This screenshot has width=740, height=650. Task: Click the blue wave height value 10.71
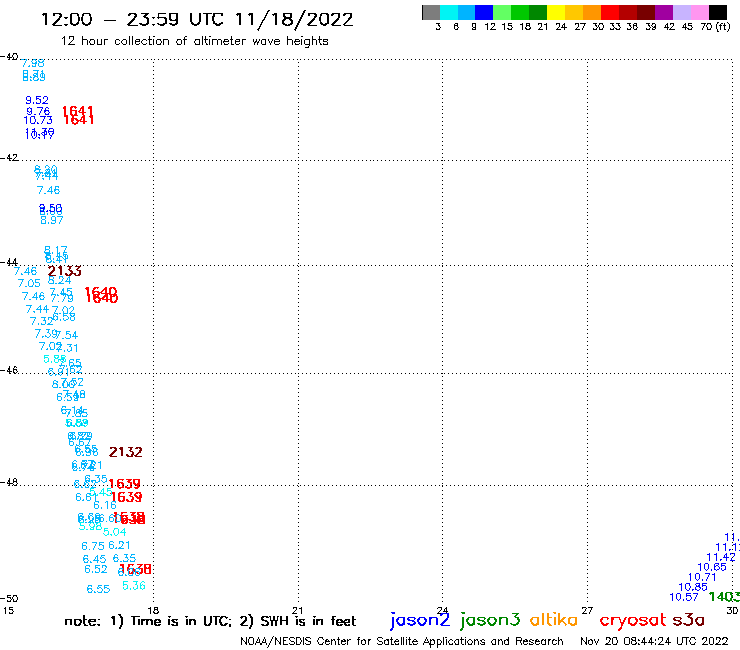(x=702, y=577)
